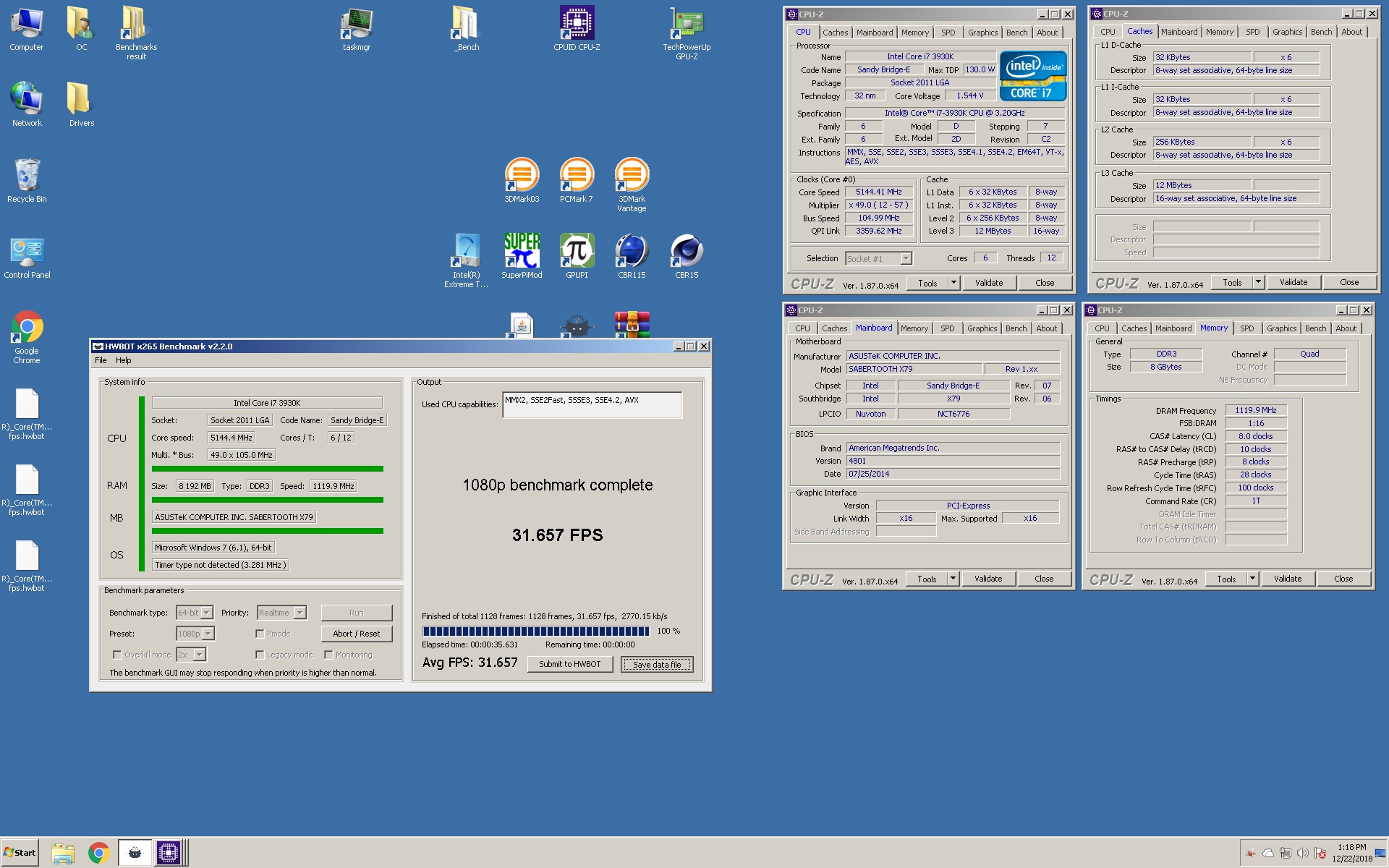Viewport: 1389px width, 868px height.
Task: Expand Tools arrow in CPU-Z Memory window
Action: [x=1252, y=579]
